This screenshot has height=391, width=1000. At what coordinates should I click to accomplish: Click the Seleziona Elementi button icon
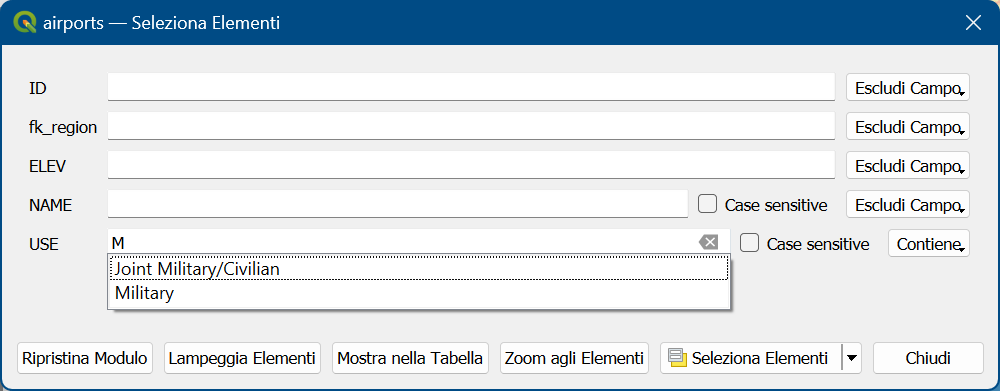coord(677,358)
